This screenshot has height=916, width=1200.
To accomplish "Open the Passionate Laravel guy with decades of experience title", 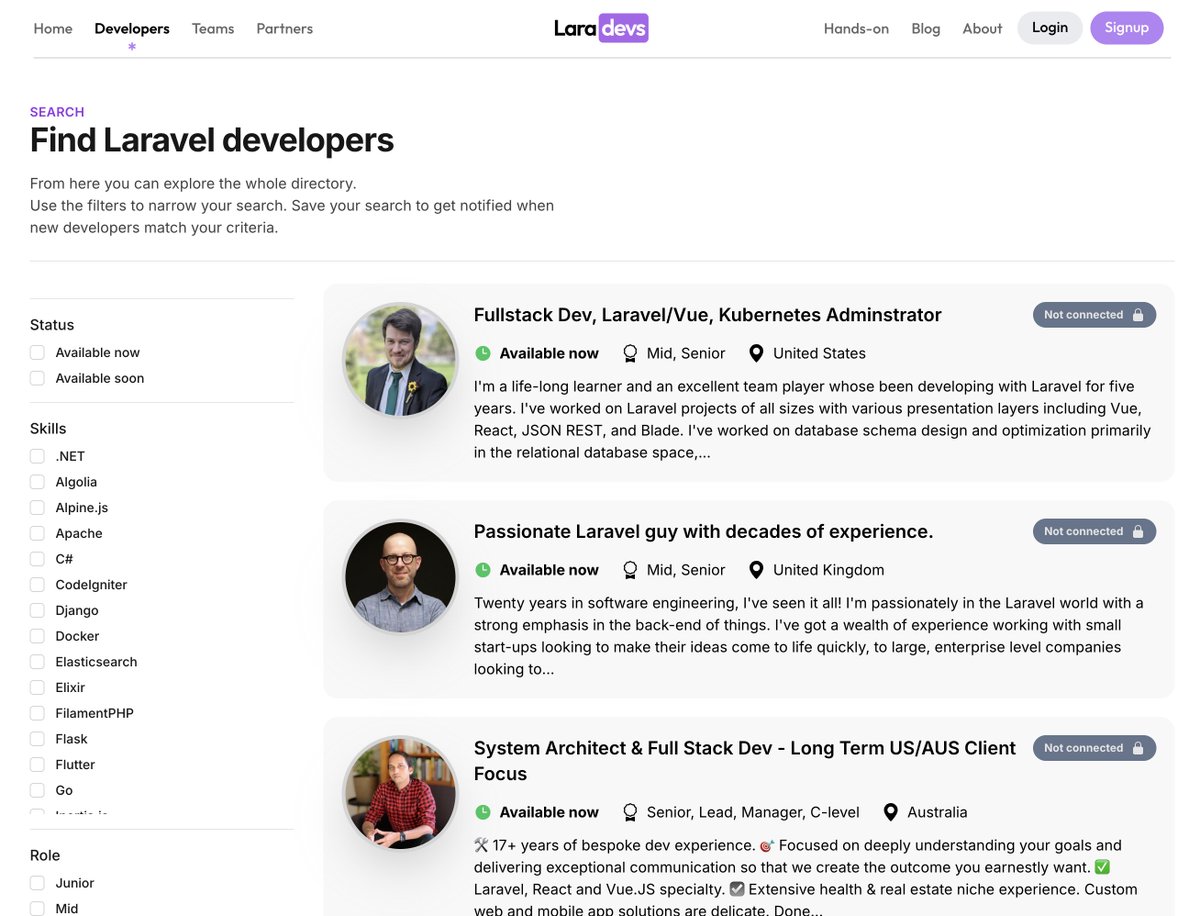I will (703, 532).
